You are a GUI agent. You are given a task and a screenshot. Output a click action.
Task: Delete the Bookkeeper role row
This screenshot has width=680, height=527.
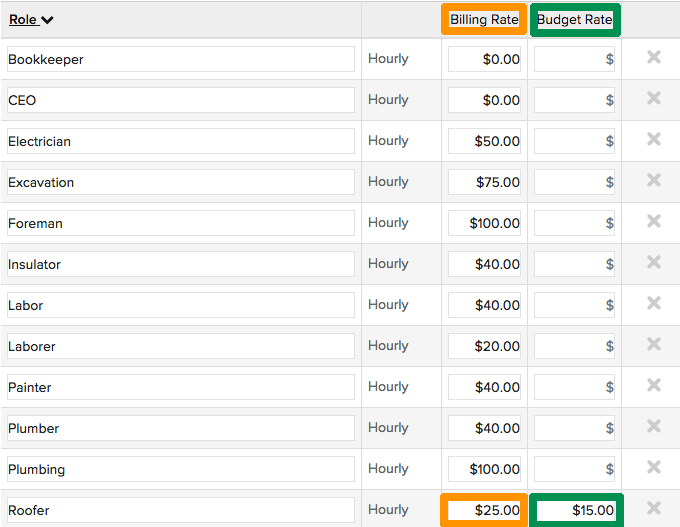point(654,57)
